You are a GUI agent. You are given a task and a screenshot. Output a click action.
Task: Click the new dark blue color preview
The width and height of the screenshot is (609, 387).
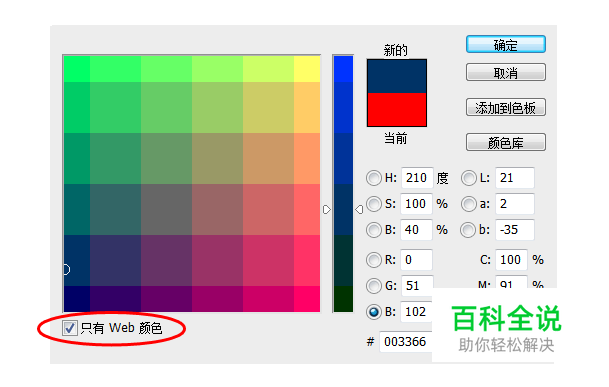tap(397, 76)
